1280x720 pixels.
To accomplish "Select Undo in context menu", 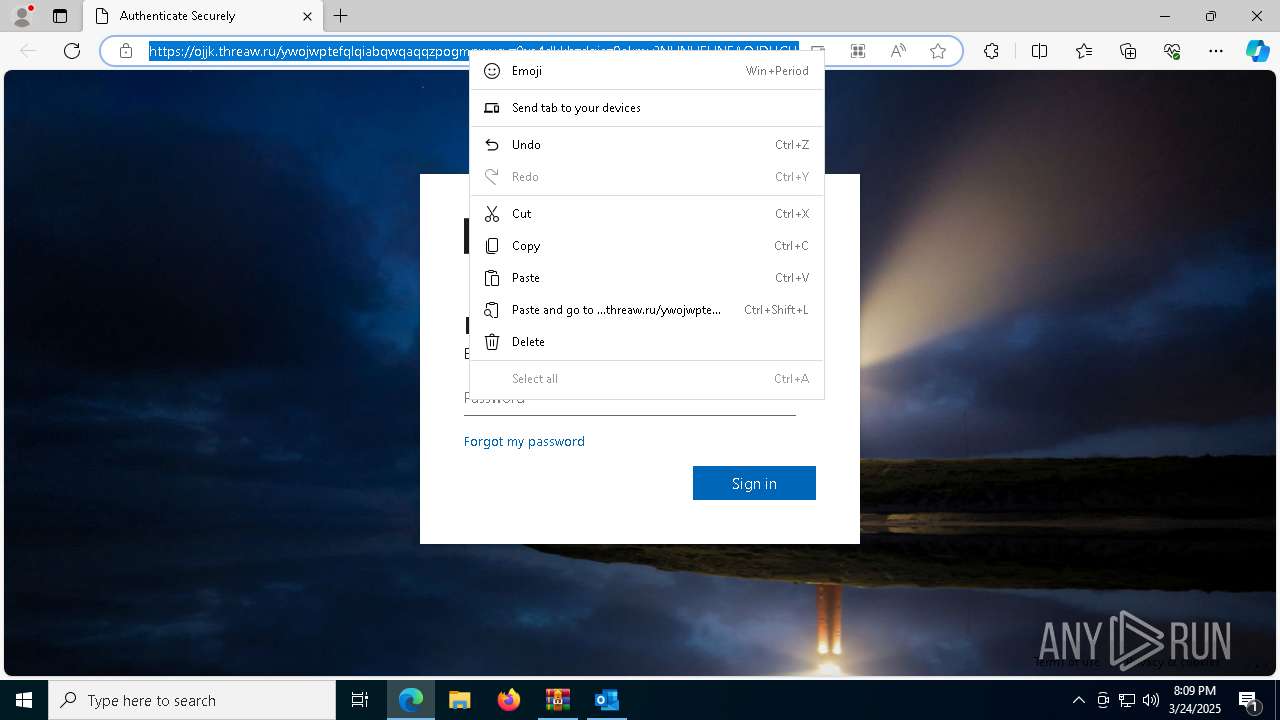I will [x=647, y=145].
